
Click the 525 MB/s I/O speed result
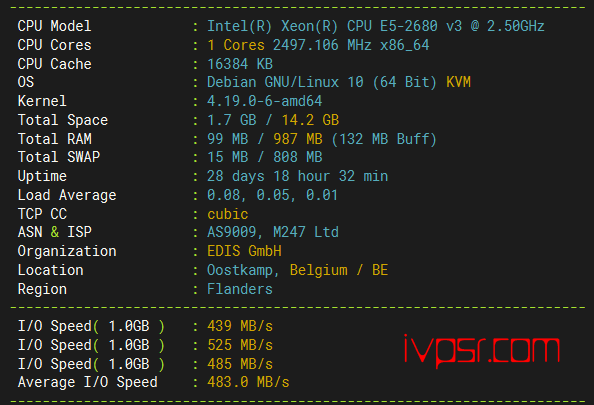coord(240,345)
